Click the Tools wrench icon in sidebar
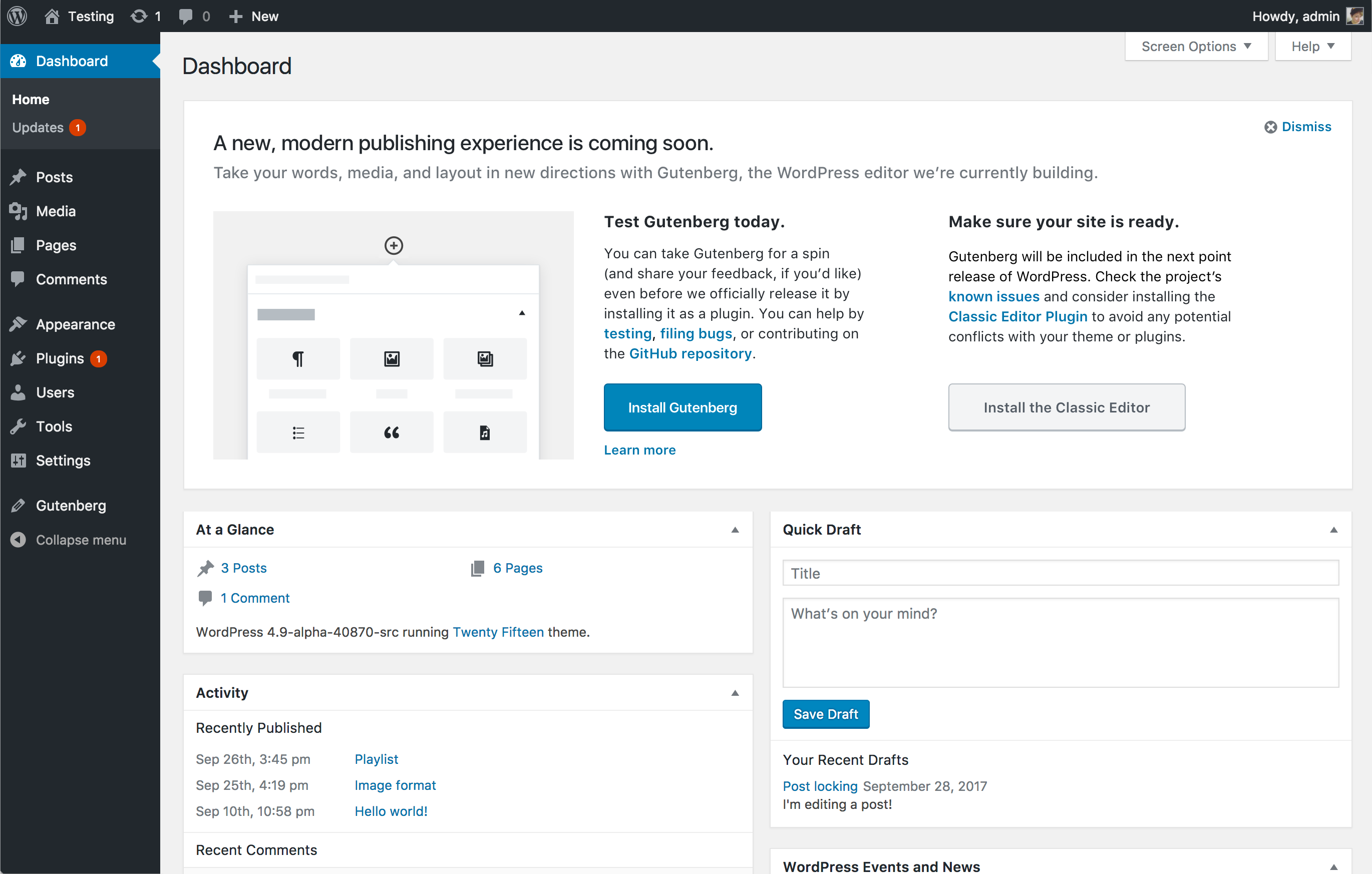This screenshot has height=874, width=1372. [18, 426]
